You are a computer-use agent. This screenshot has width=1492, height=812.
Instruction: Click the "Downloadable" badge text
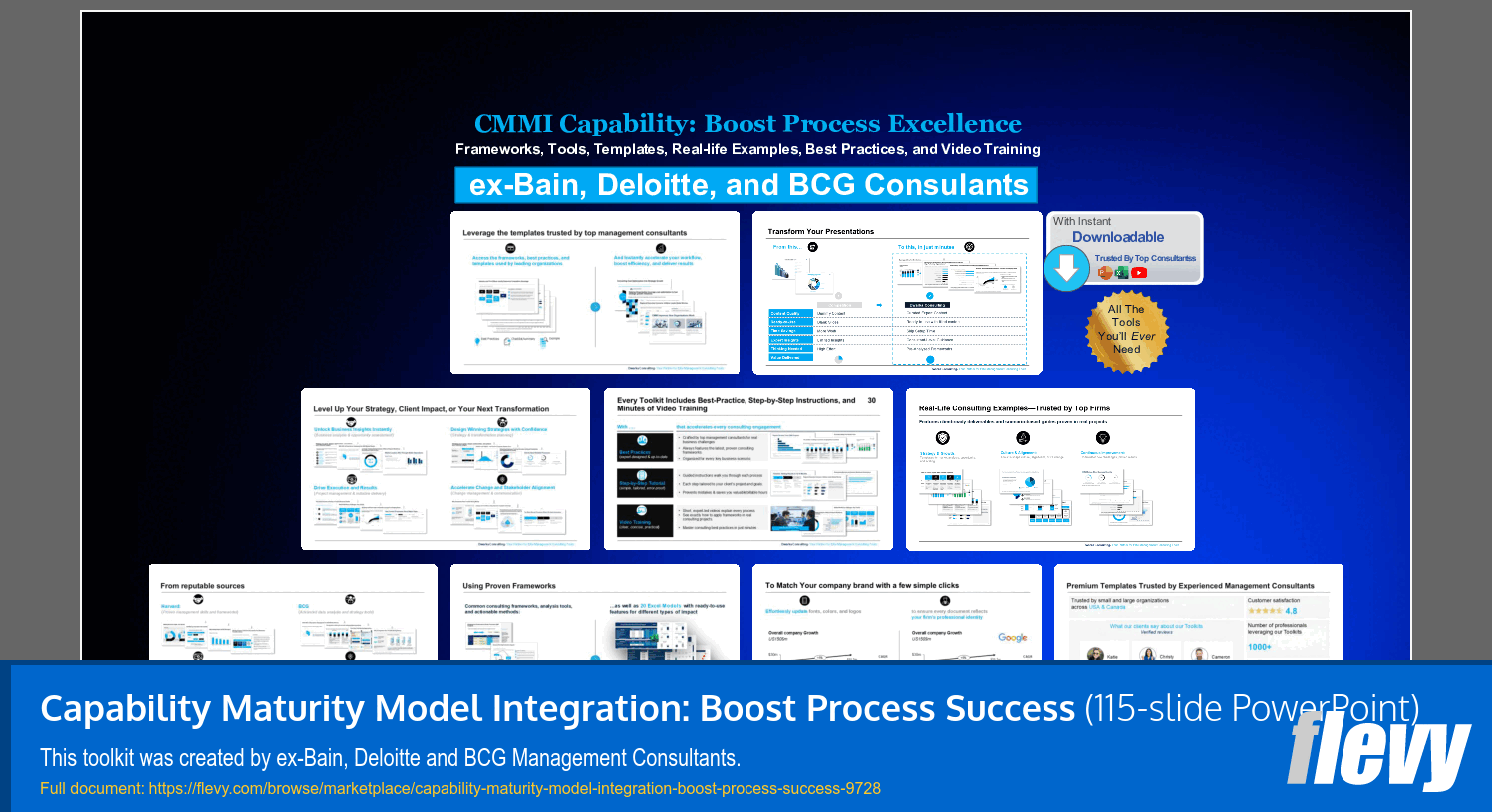click(1118, 237)
